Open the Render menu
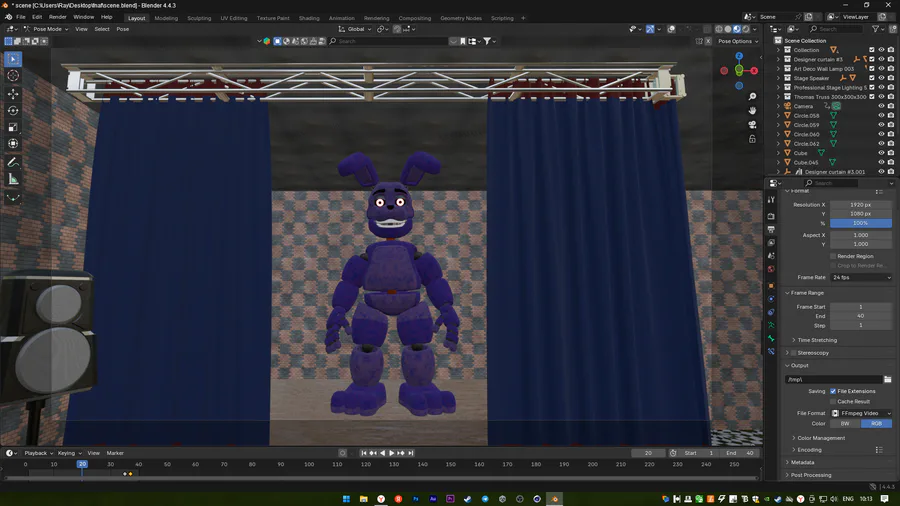 [x=57, y=17]
